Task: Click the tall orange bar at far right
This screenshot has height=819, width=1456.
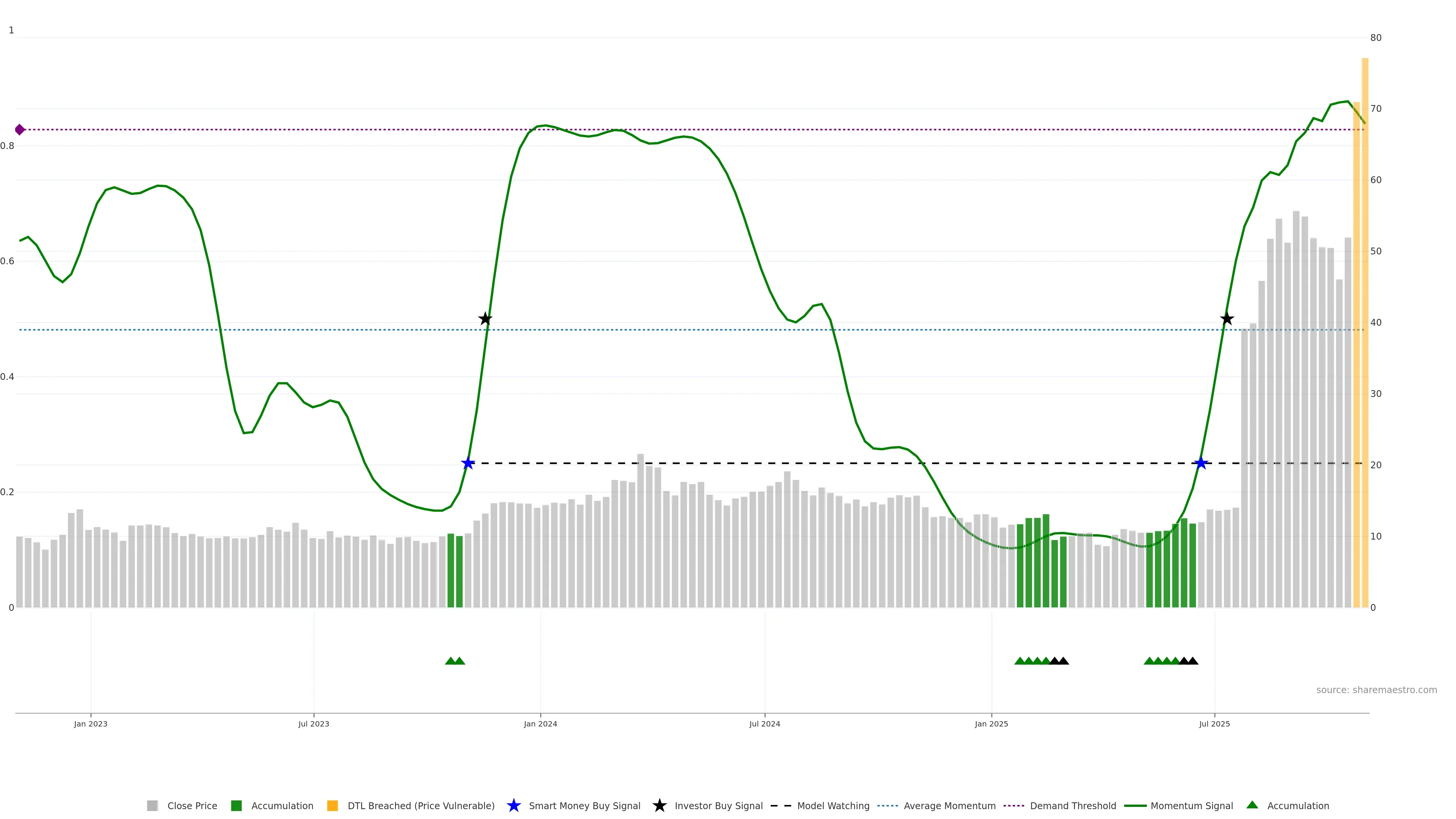Action: tap(1365, 339)
